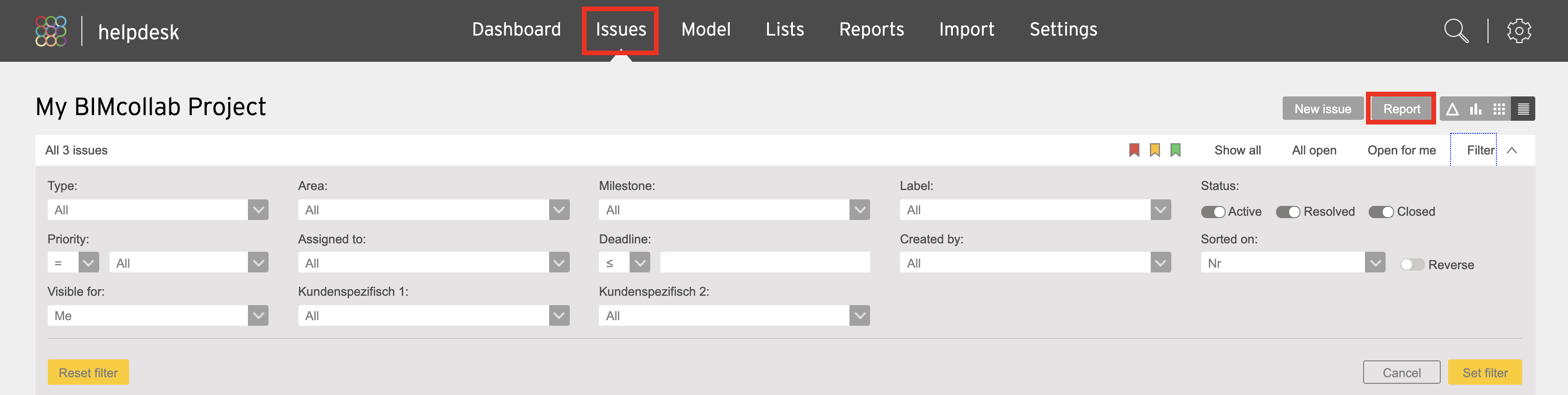This screenshot has height=395, width=1568.
Task: Toggle the Resolved status switch
Action: 1287,212
